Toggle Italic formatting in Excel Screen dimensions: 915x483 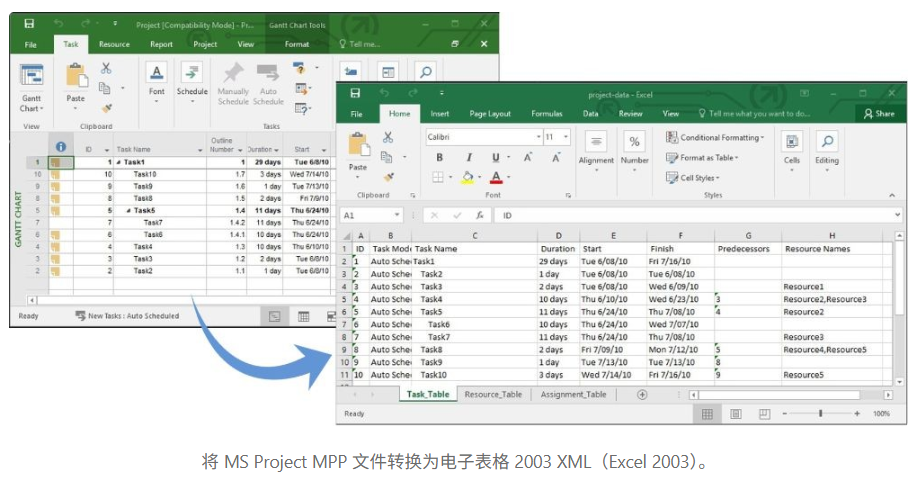(468, 158)
